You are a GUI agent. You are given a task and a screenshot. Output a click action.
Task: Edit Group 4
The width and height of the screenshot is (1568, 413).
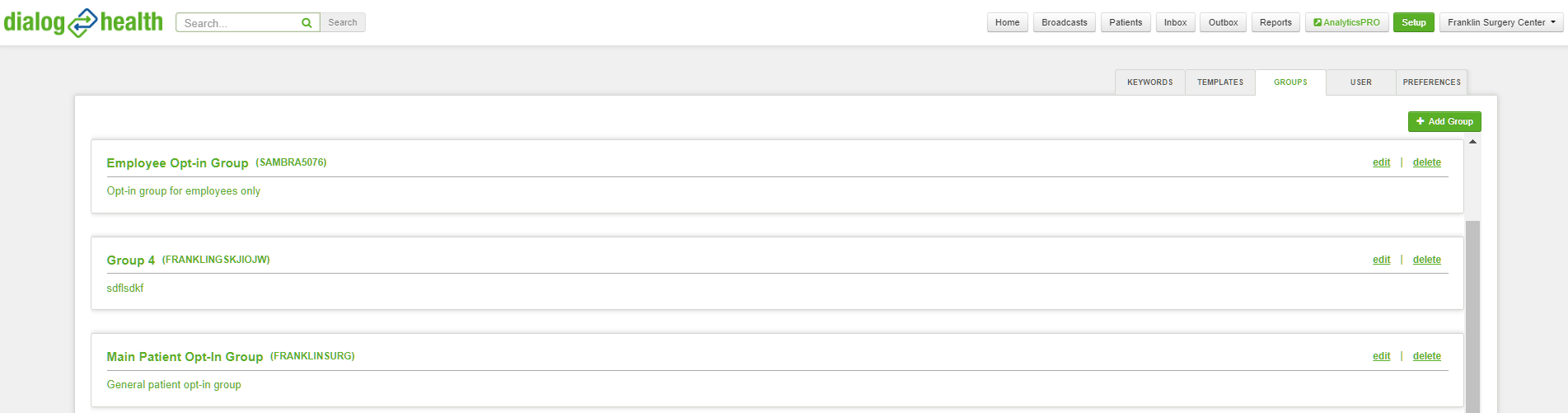[x=1381, y=260]
